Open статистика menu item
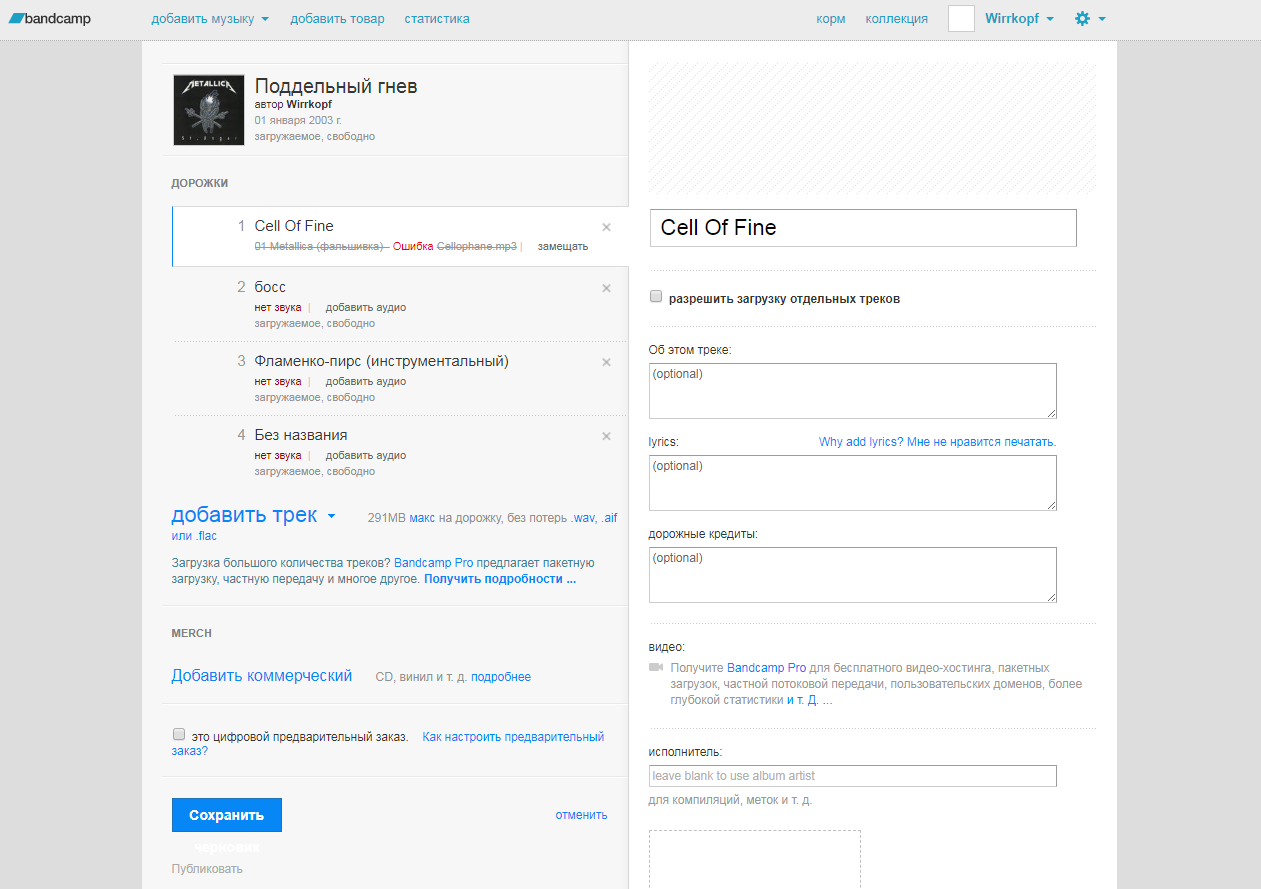The image size is (1261, 889). 437,18
